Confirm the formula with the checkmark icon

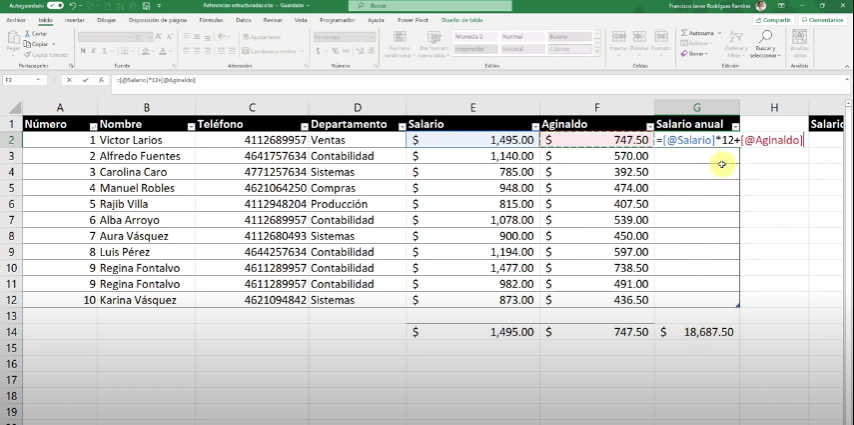click(86, 80)
